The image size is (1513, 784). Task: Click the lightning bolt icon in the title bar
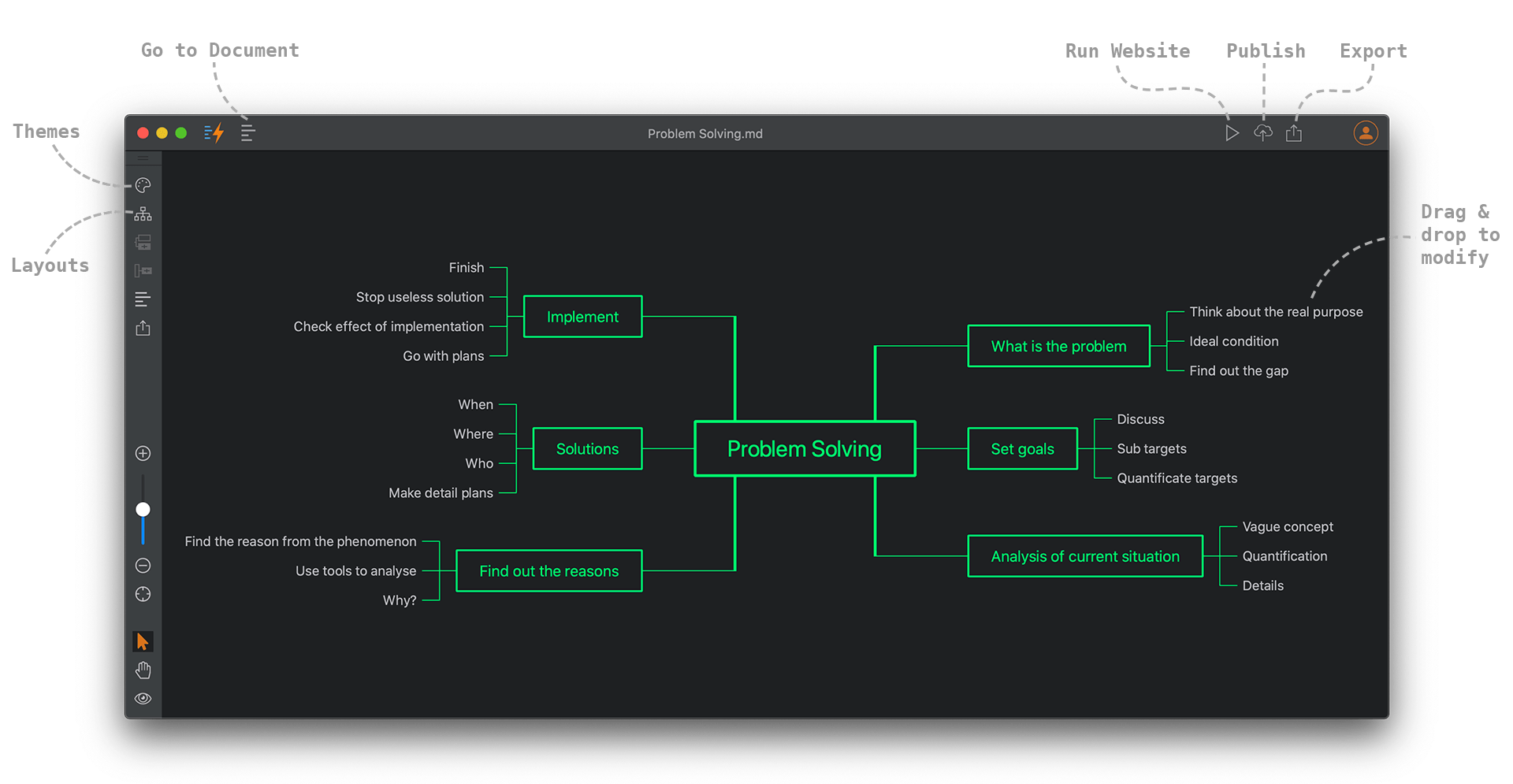pyautogui.click(x=213, y=132)
